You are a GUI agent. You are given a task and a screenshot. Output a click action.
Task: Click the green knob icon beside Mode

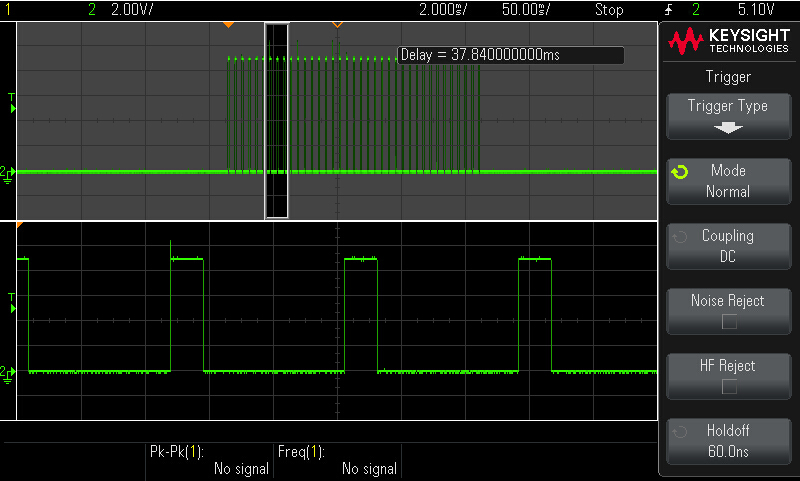pyautogui.click(x=680, y=172)
